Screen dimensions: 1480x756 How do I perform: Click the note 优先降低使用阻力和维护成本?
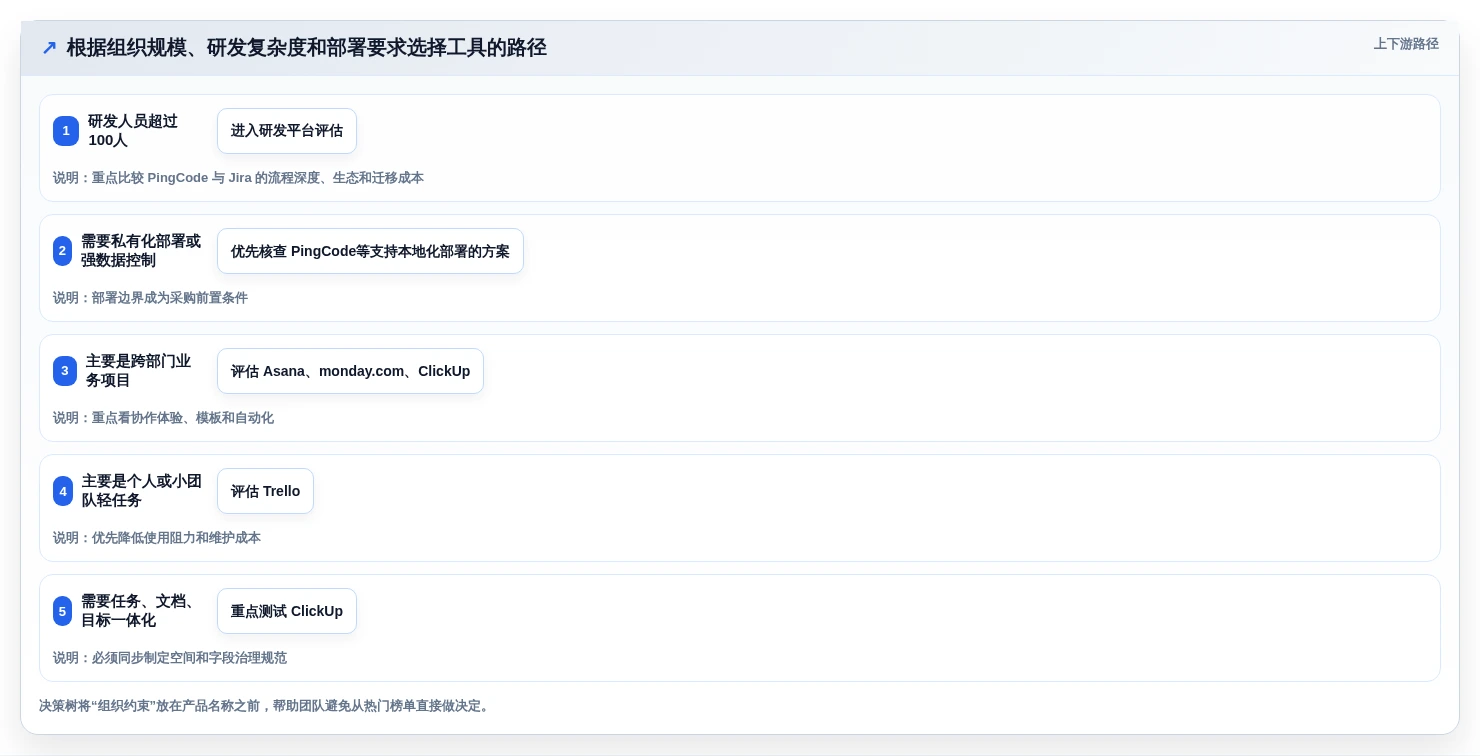pos(157,538)
